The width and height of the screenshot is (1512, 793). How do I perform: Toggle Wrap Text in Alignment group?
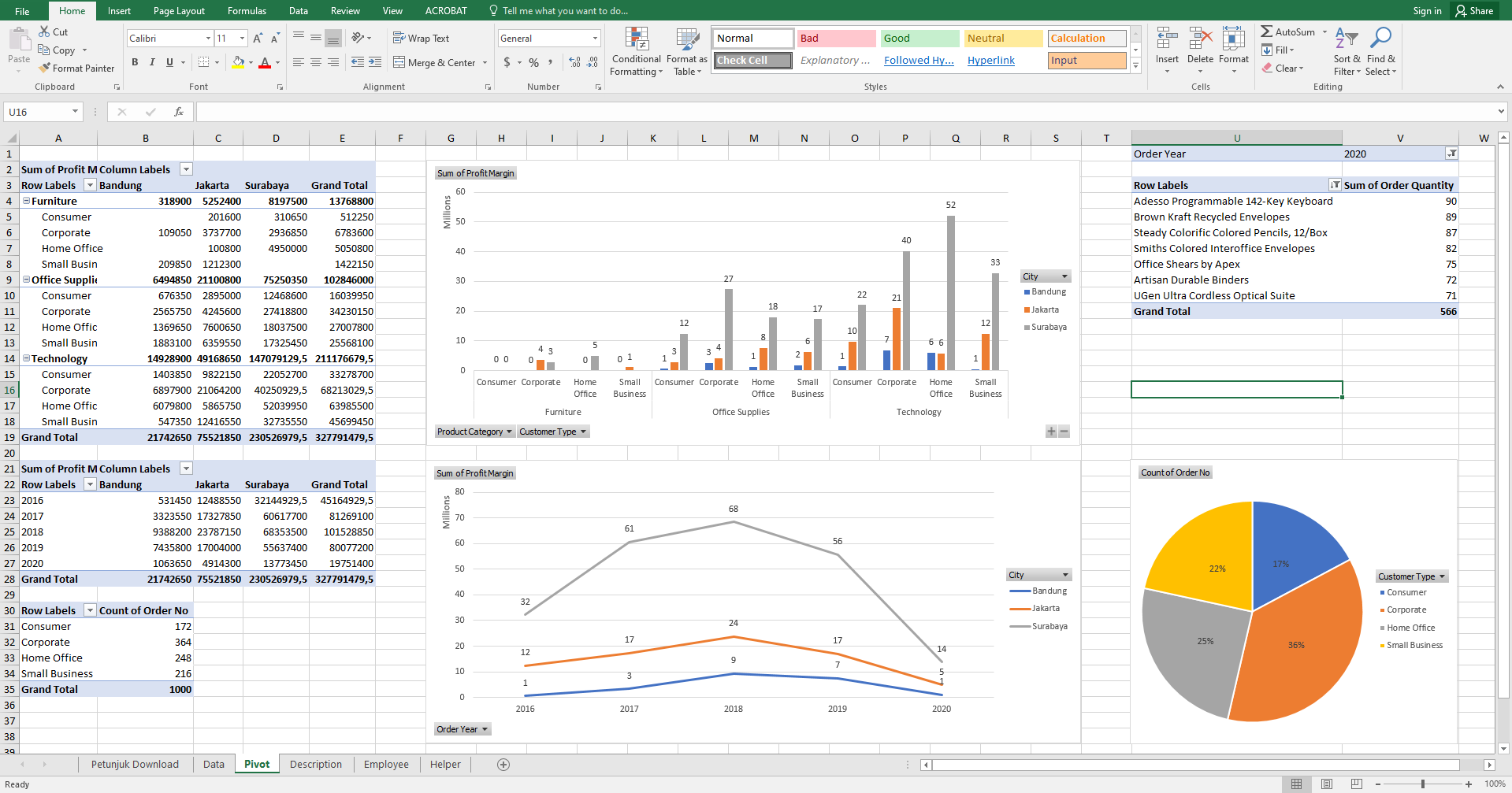(x=421, y=39)
